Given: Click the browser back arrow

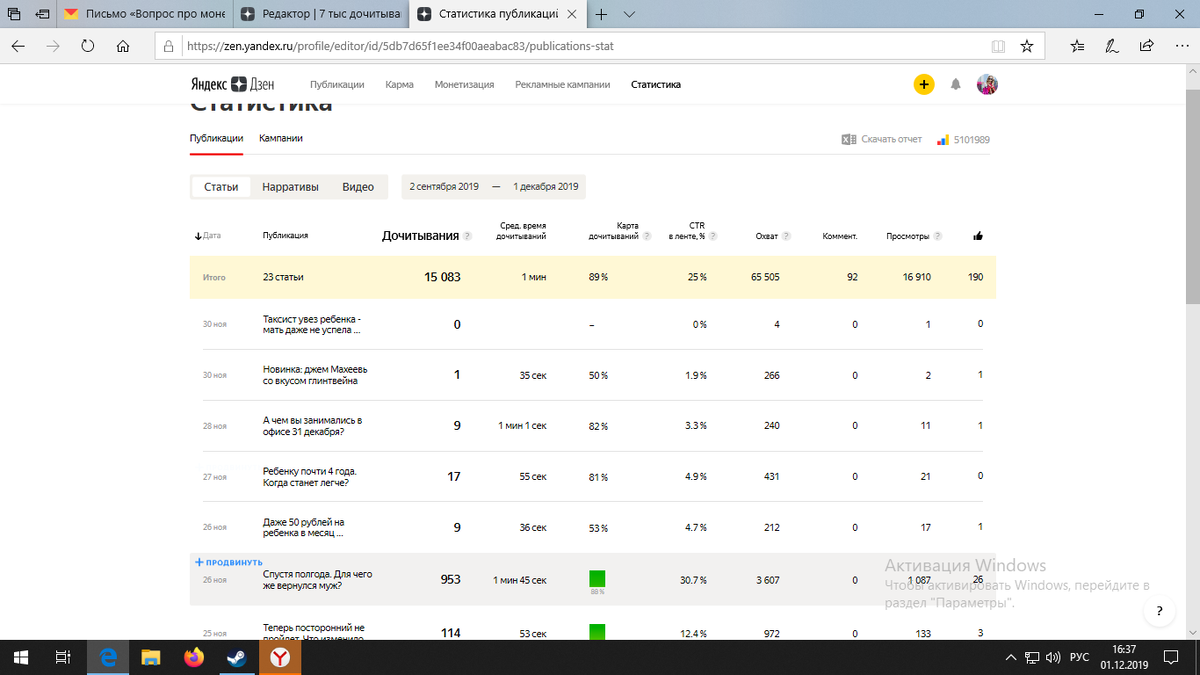Looking at the screenshot, I should click(x=18, y=46).
